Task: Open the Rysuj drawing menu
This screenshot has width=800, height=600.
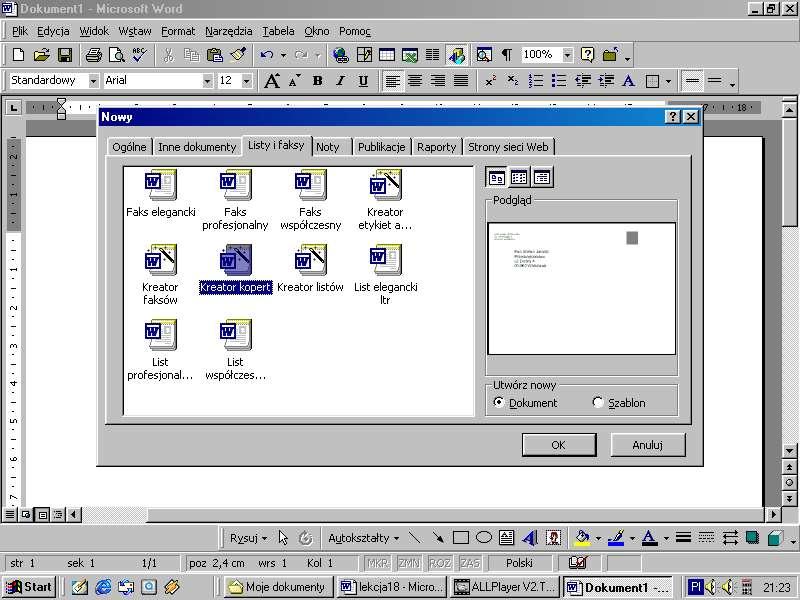Action: 248,538
